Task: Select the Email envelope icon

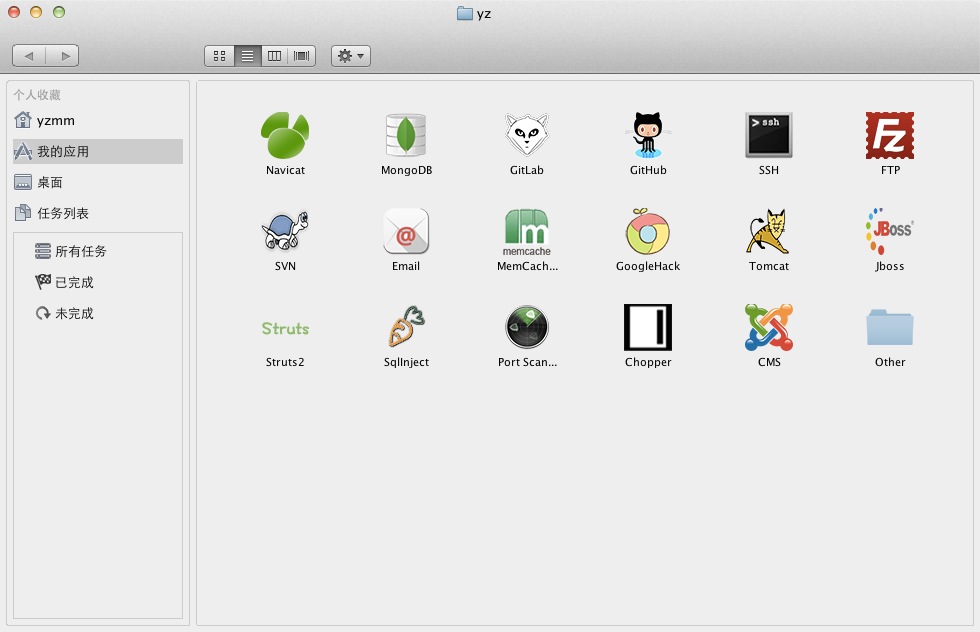Action: (406, 231)
